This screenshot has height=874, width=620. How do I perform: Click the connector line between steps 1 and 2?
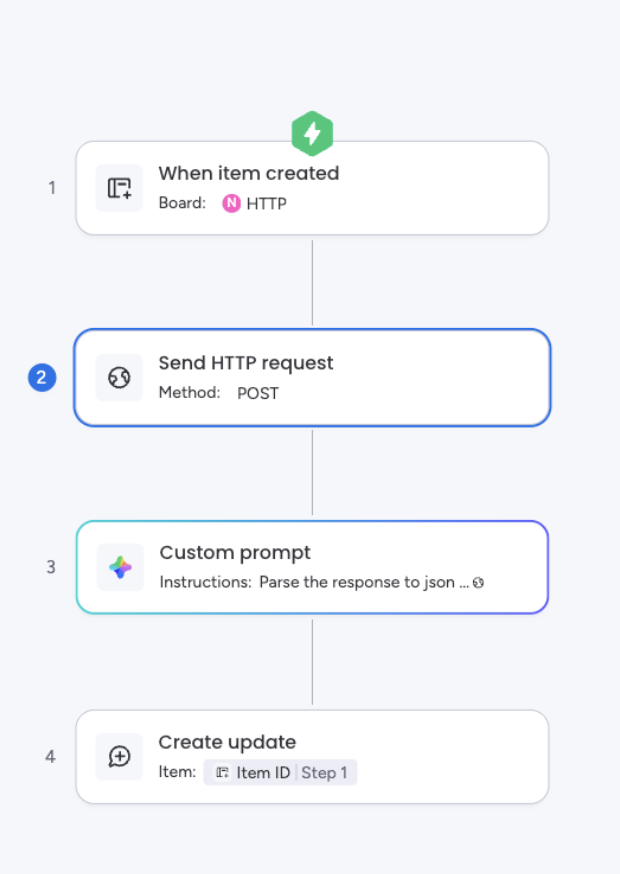pos(312,283)
